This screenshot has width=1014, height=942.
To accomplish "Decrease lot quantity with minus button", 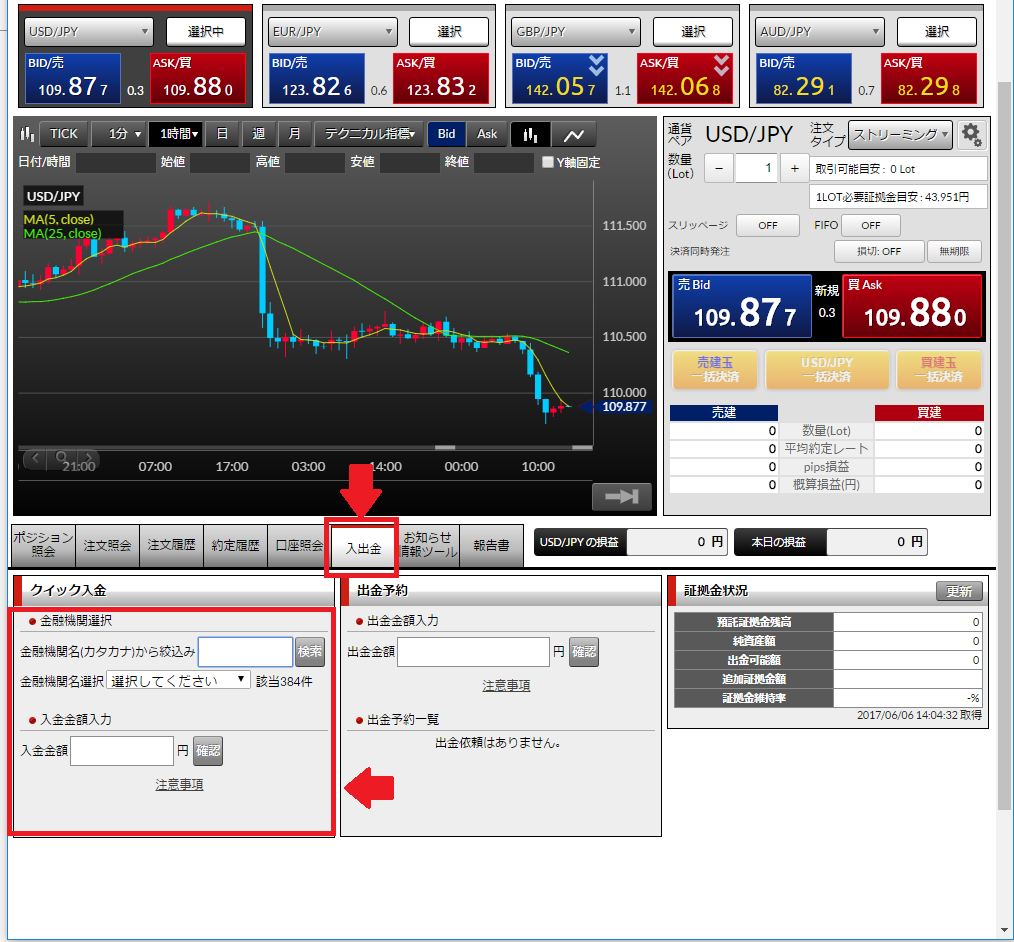I will [718, 169].
